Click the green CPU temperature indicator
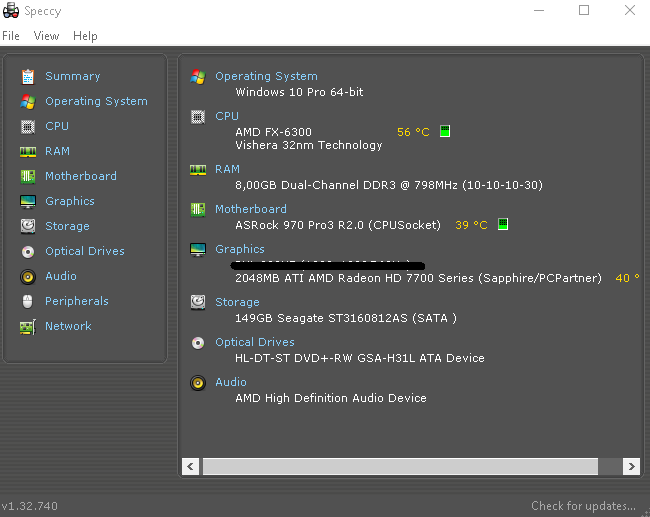650x517 pixels. pos(445,131)
